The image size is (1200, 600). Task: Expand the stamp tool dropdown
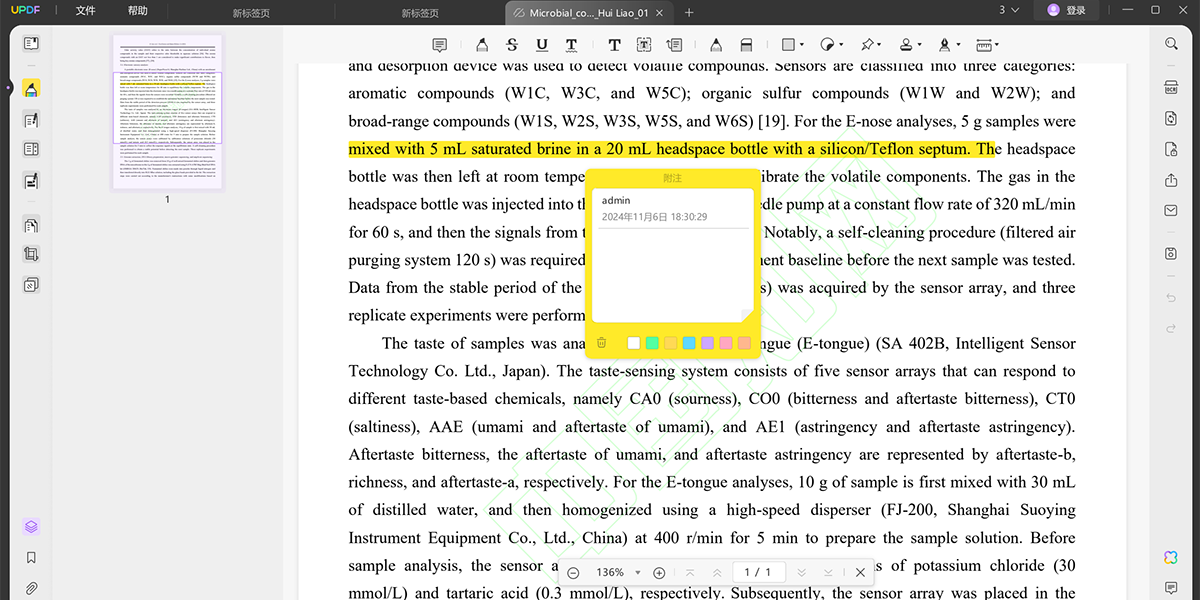909,45
